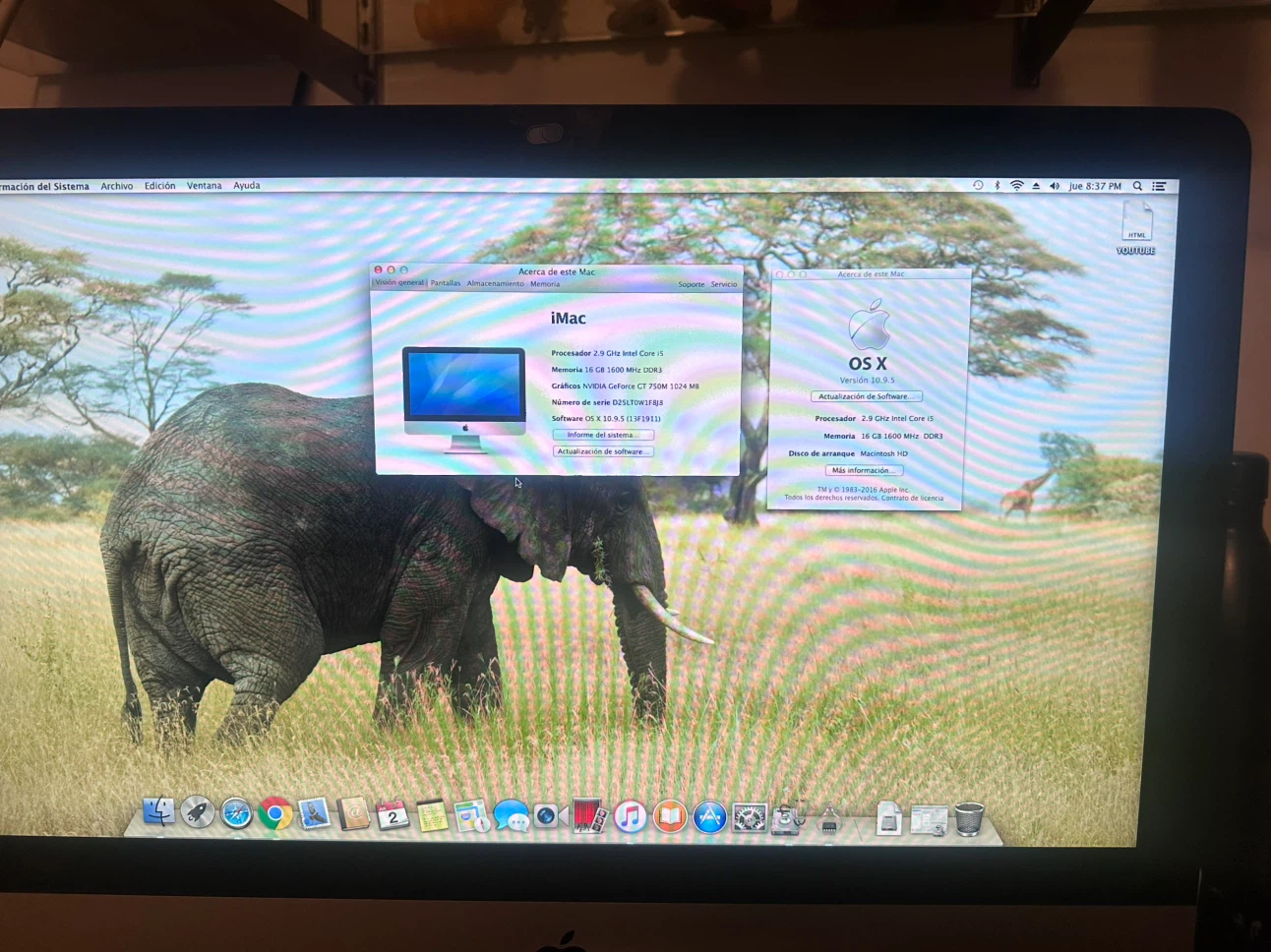The height and width of the screenshot is (952, 1271).
Task: Click Actualización de software in iMac window
Action: [602, 451]
